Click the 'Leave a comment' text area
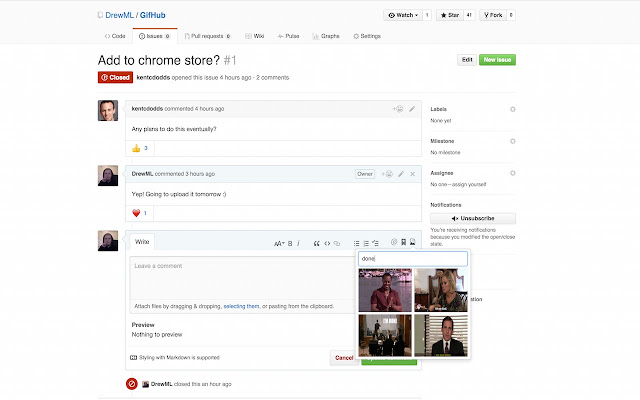The width and height of the screenshot is (640, 400). point(243,279)
